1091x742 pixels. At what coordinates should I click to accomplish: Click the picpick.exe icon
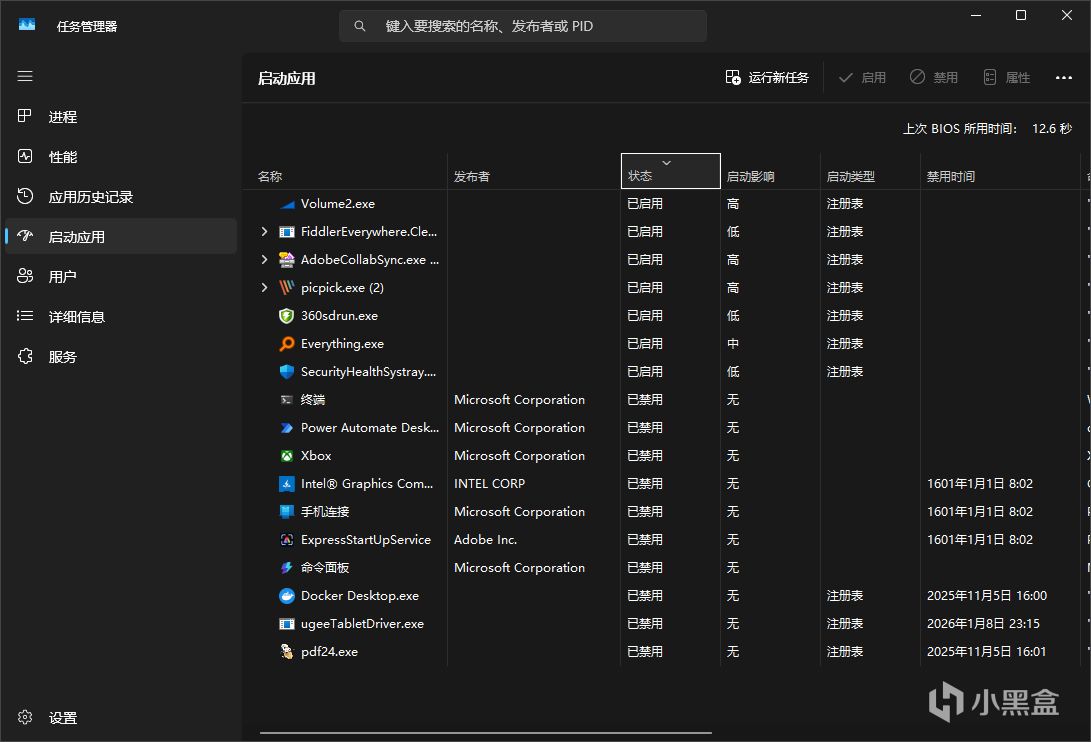[287, 287]
